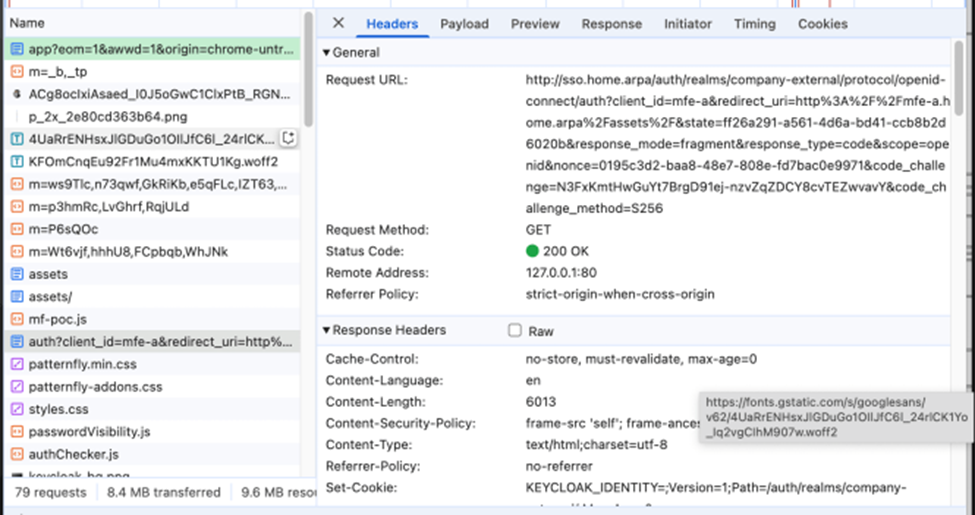Open the Response tab
Screen dimensions: 975x515
tap(612, 24)
